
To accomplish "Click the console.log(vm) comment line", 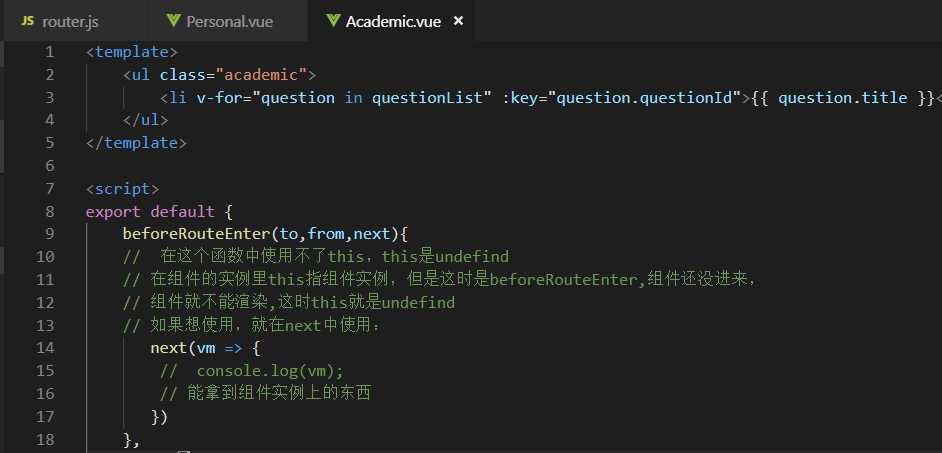I will click(x=252, y=371).
